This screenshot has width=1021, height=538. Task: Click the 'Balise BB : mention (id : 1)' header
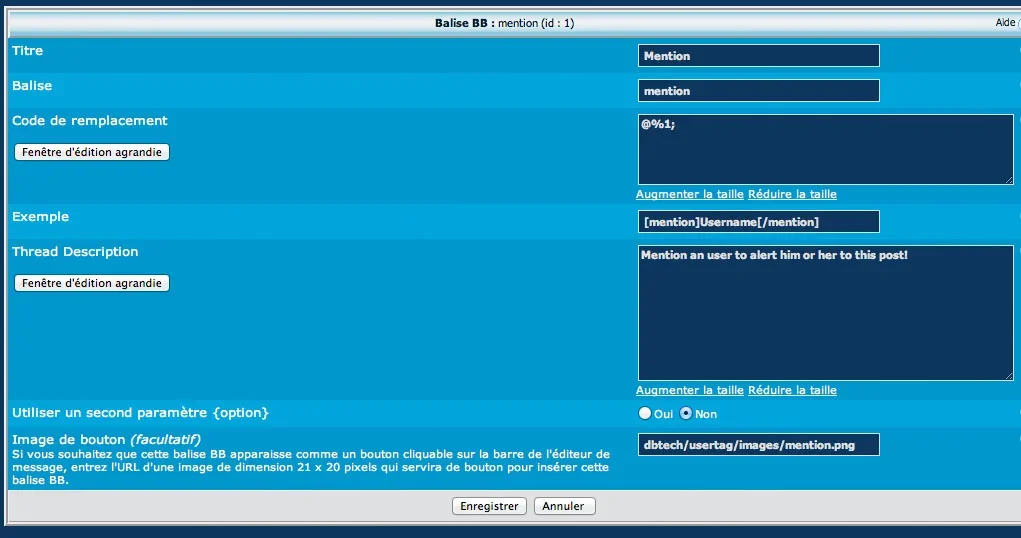tap(505, 23)
